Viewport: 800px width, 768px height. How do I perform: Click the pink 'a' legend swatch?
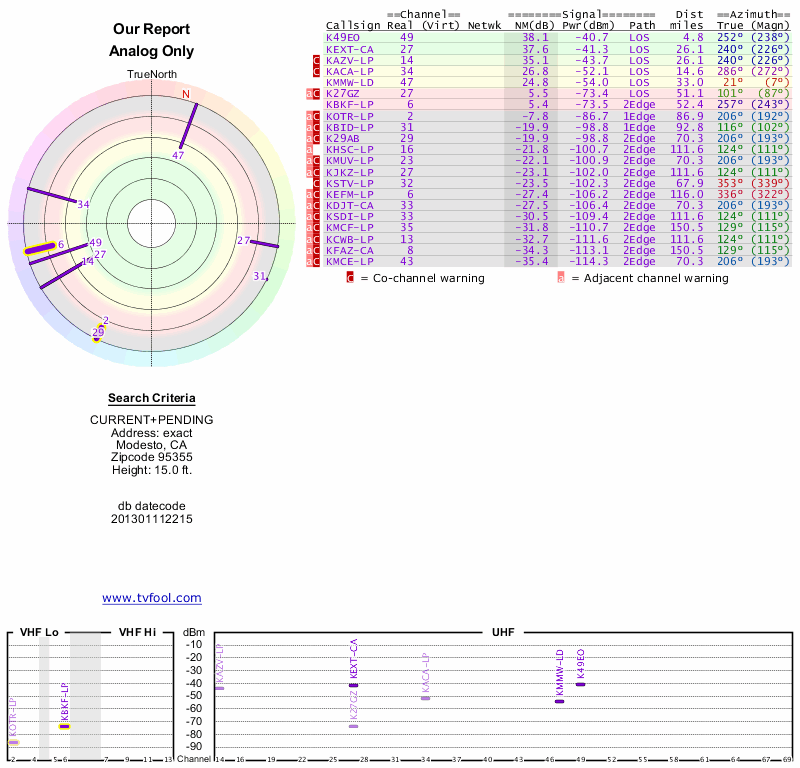coord(561,278)
